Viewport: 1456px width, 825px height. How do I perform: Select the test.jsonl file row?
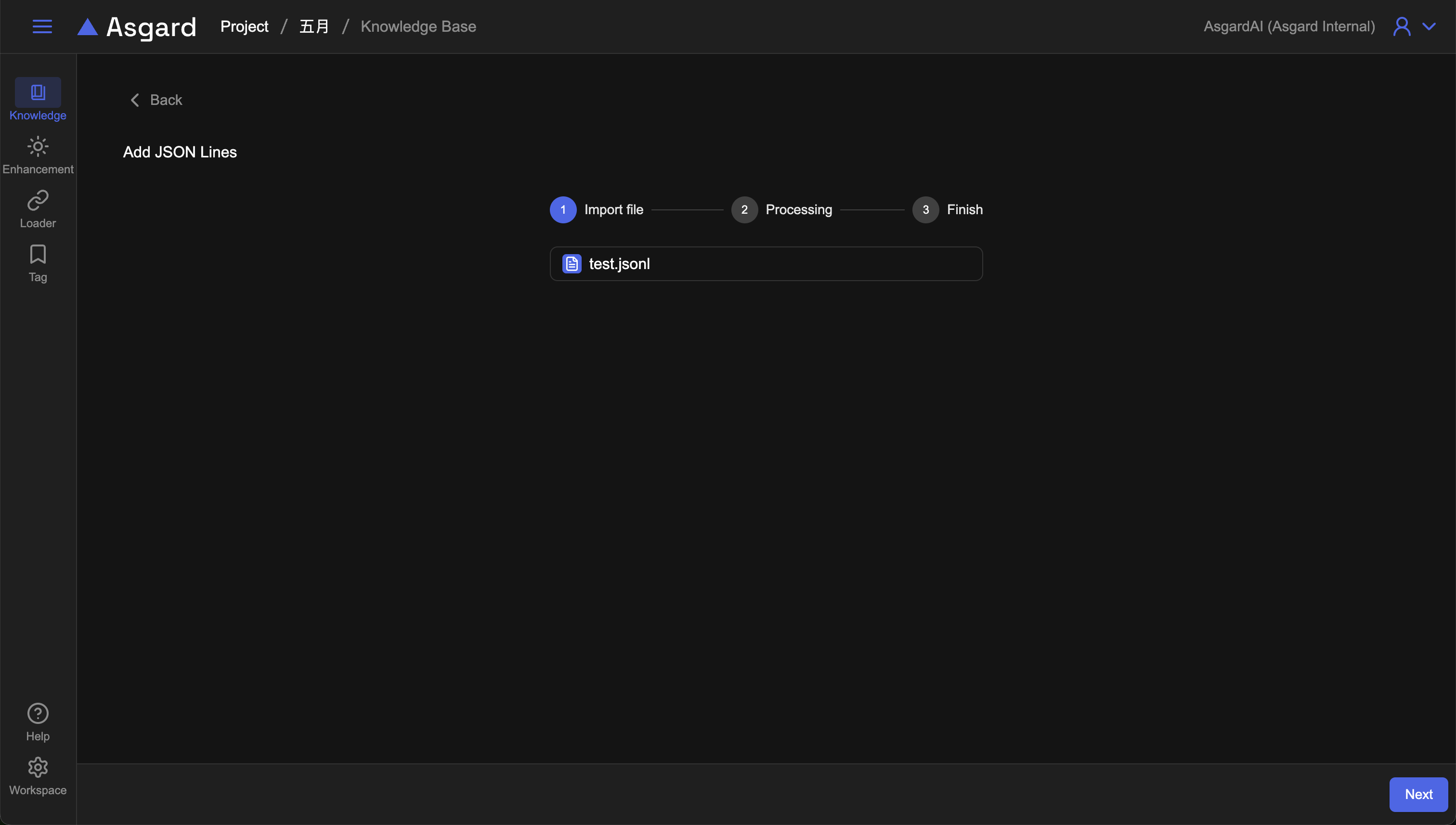pos(766,263)
